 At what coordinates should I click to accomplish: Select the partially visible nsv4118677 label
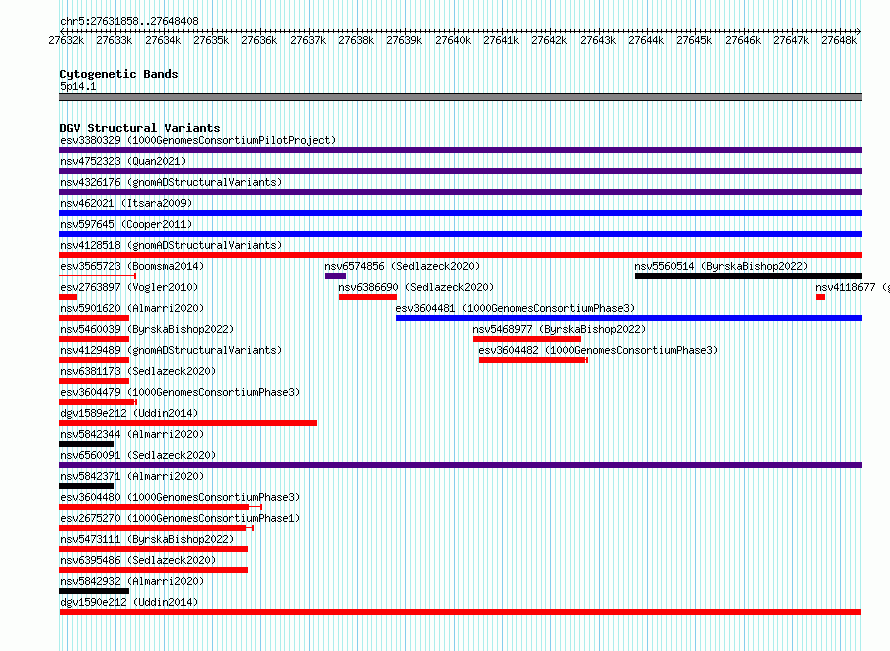(852, 287)
